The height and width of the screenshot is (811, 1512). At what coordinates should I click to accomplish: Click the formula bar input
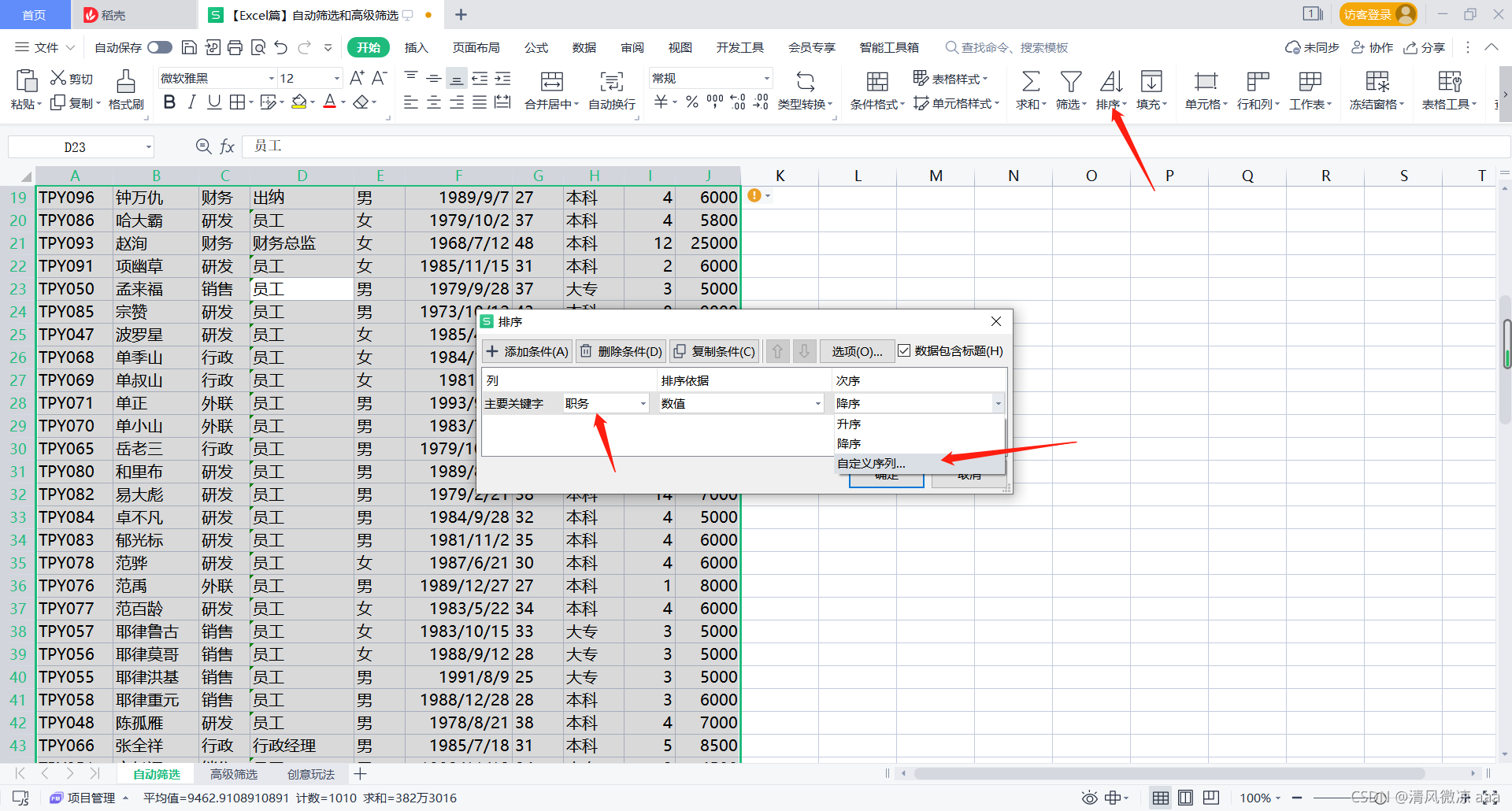pos(874,146)
